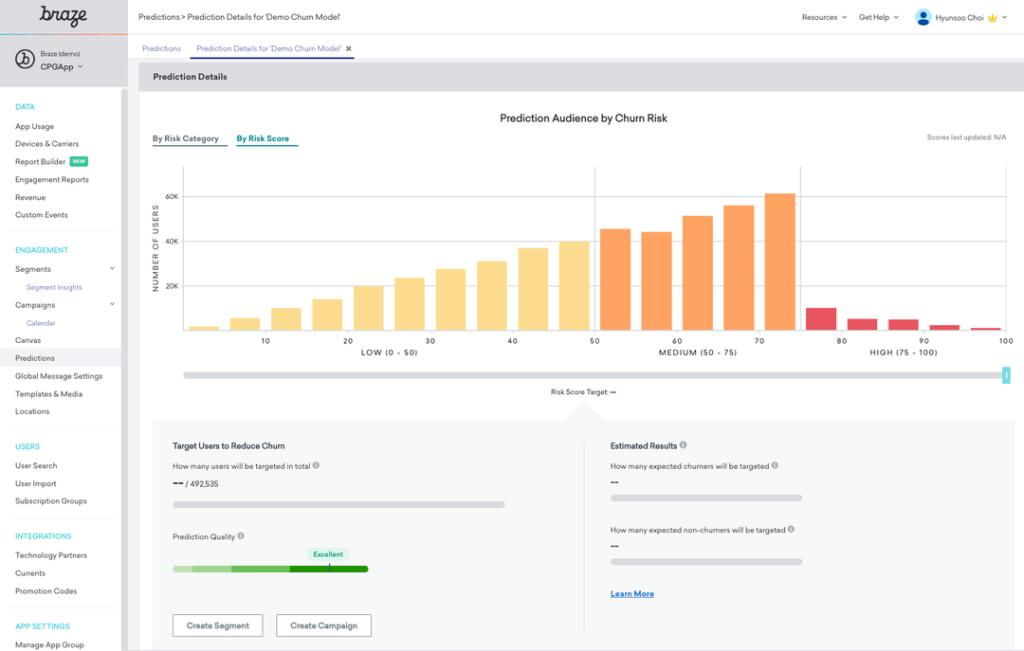The width and height of the screenshot is (1024, 651).
Task: Open the Resources dropdown menu
Action: pyautogui.click(x=824, y=18)
